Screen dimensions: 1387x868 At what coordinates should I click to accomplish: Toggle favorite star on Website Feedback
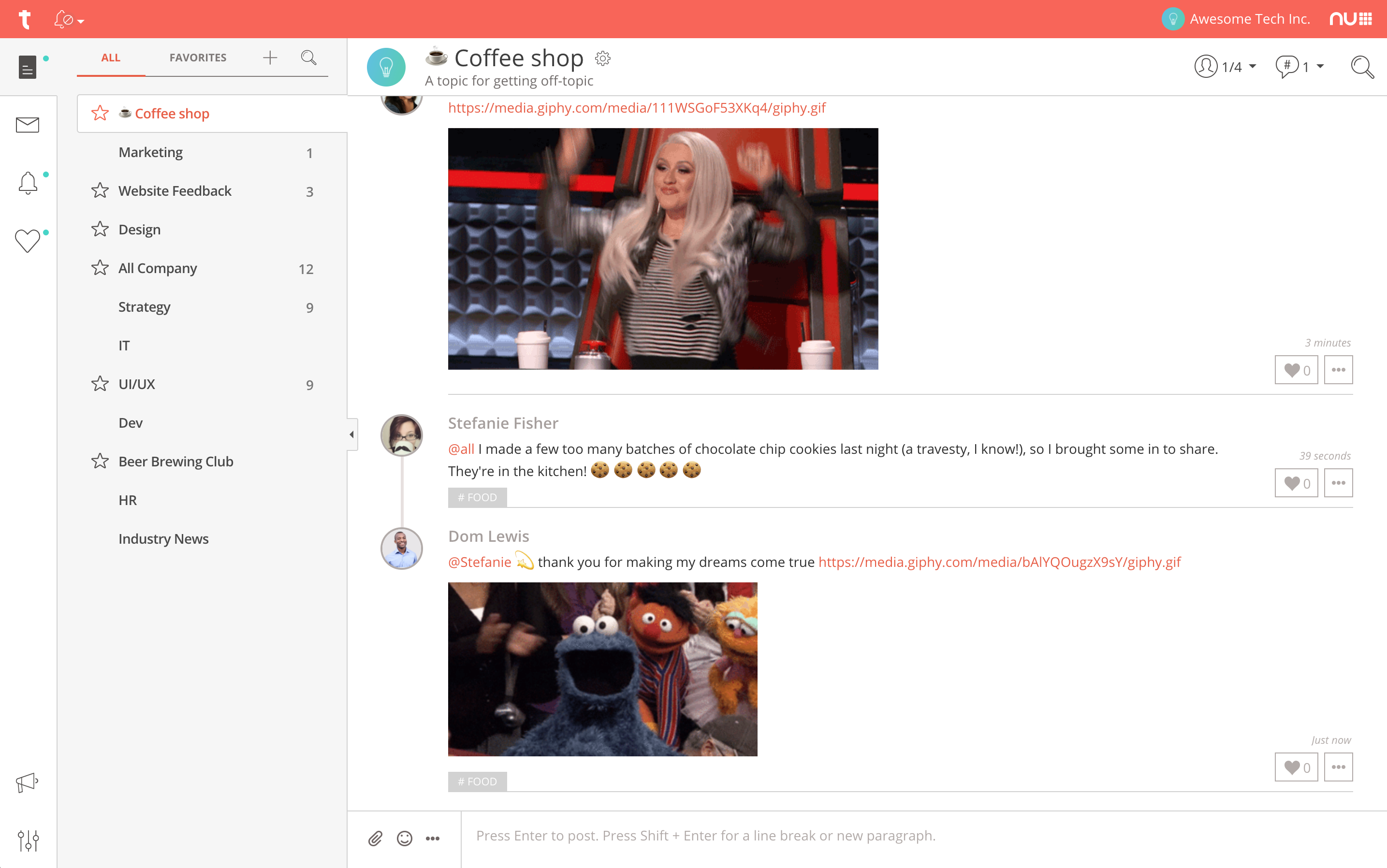(100, 190)
